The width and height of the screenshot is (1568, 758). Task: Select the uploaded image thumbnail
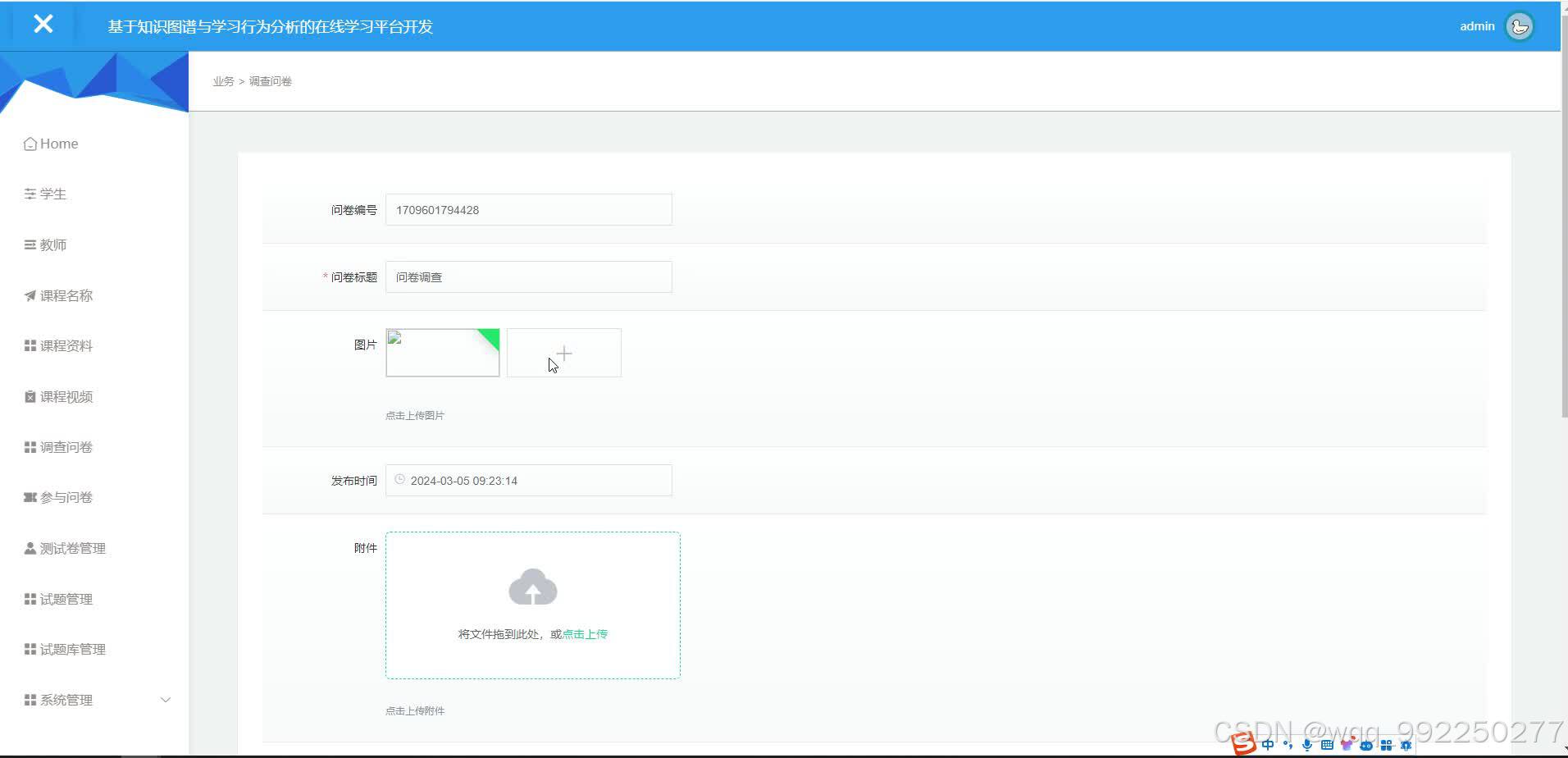443,353
